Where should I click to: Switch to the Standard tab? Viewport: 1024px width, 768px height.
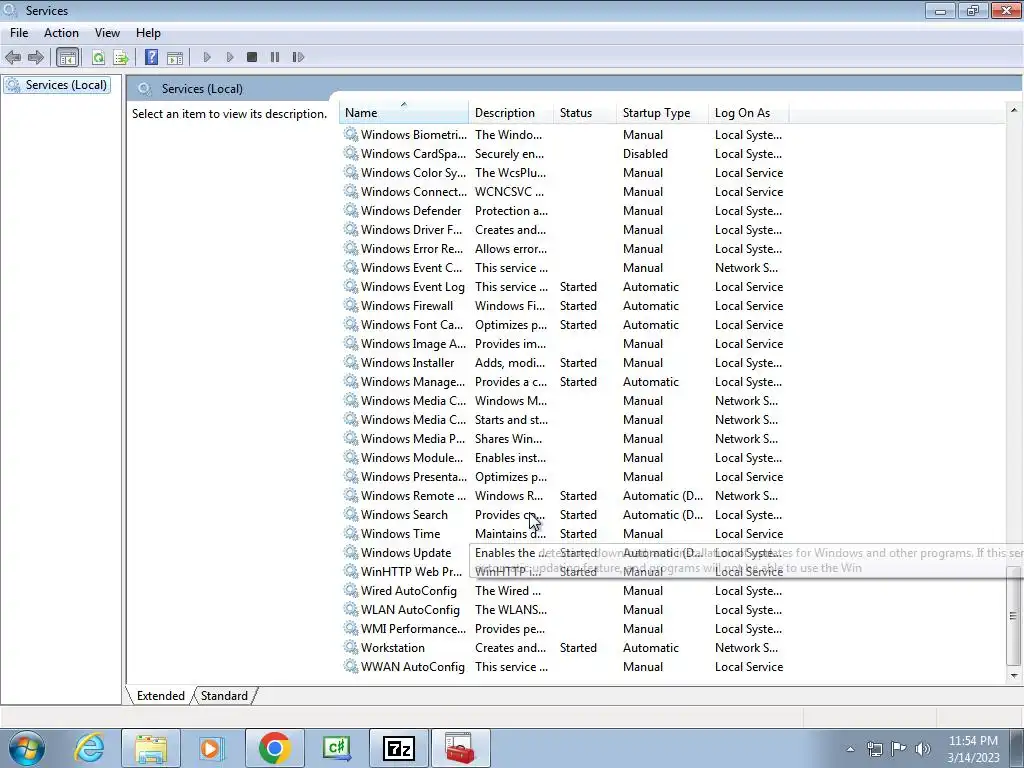click(224, 696)
